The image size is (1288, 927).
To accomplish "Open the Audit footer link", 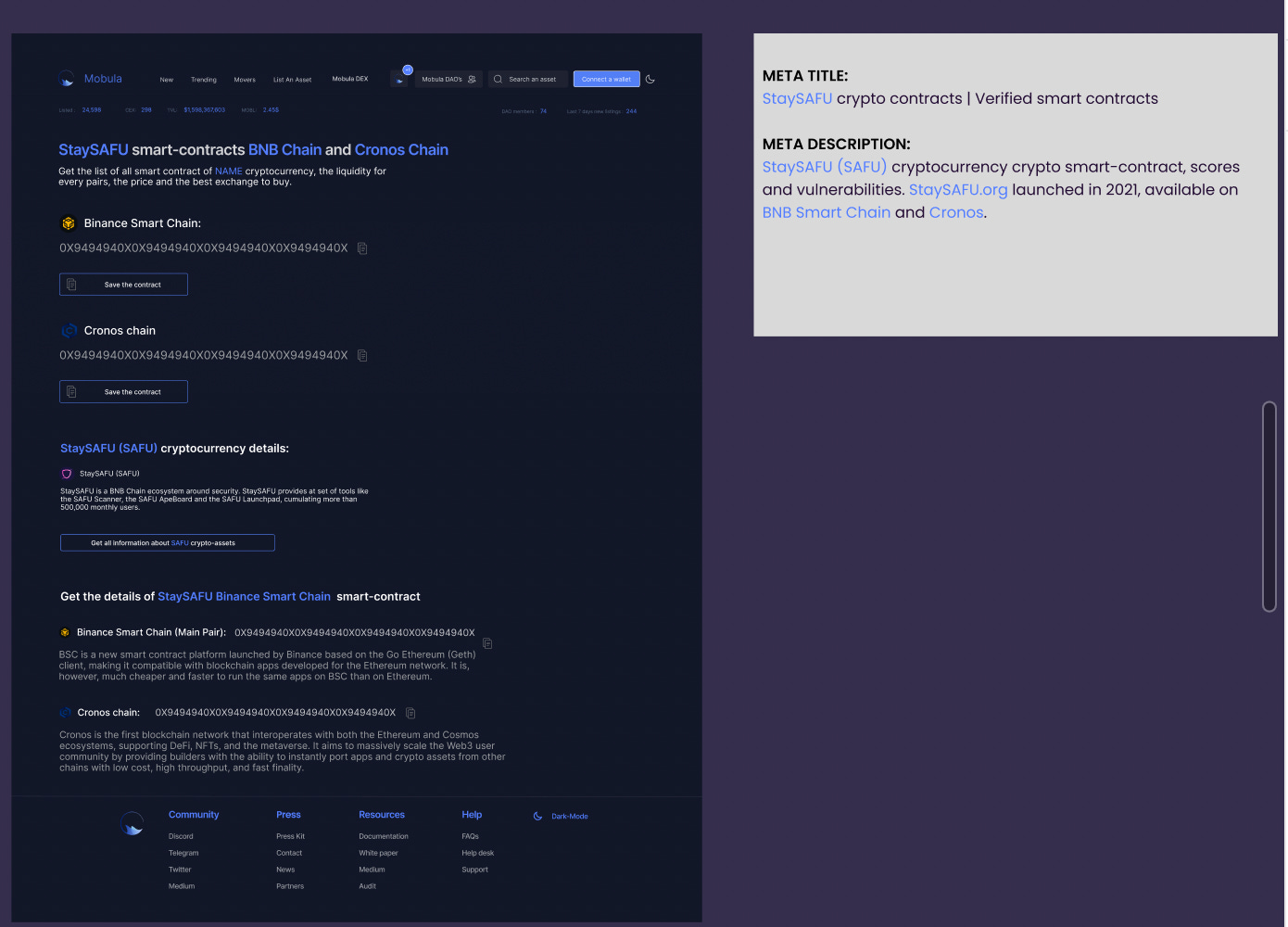I will 368,886.
